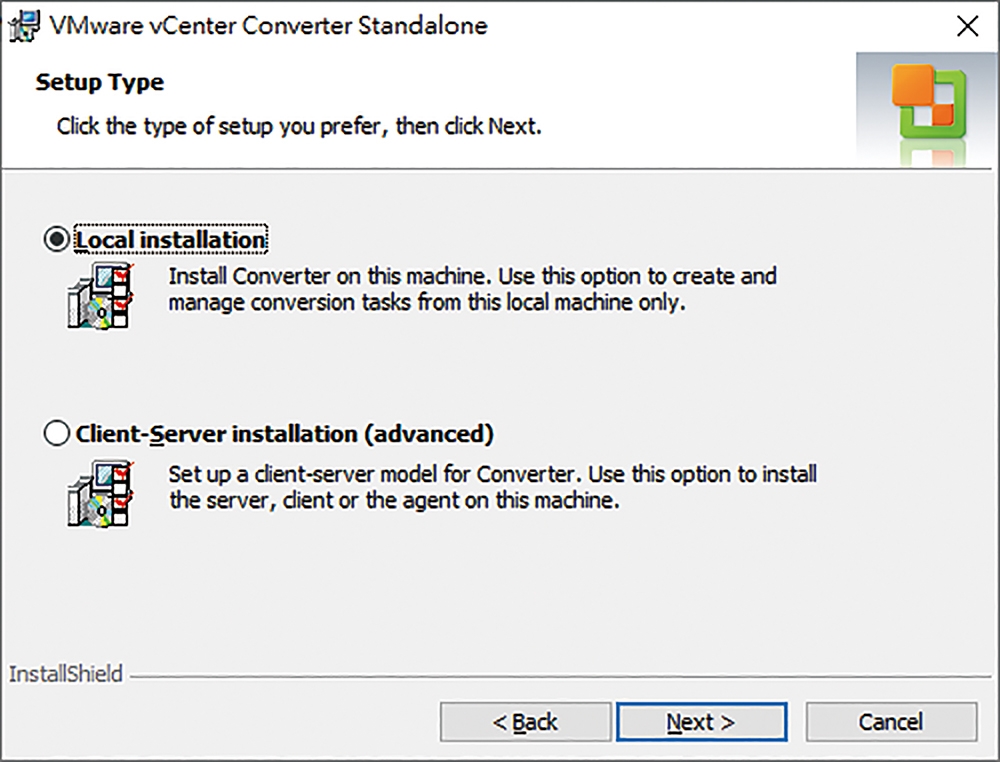Click the InstallShield label
This screenshot has height=762, width=1000.
click(x=66, y=674)
